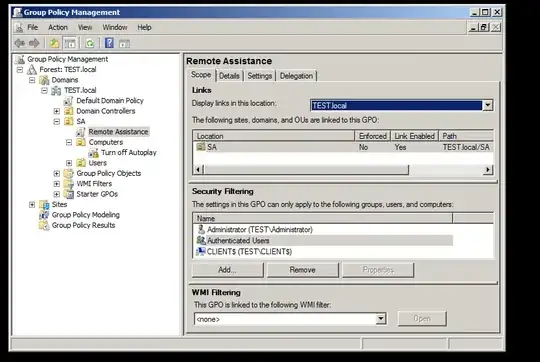Click the Group Policy Objects folder icon
This screenshot has width=540, height=362.
[69, 174]
